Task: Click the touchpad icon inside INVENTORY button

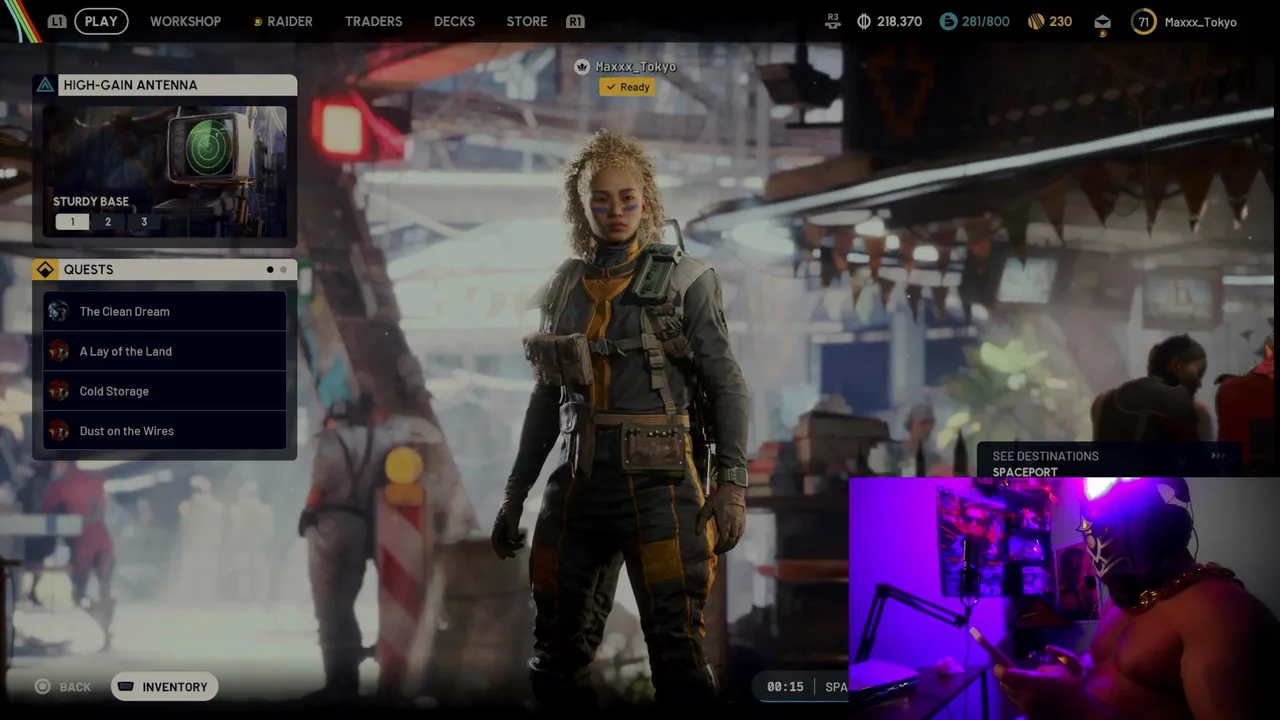Action: pos(126,687)
